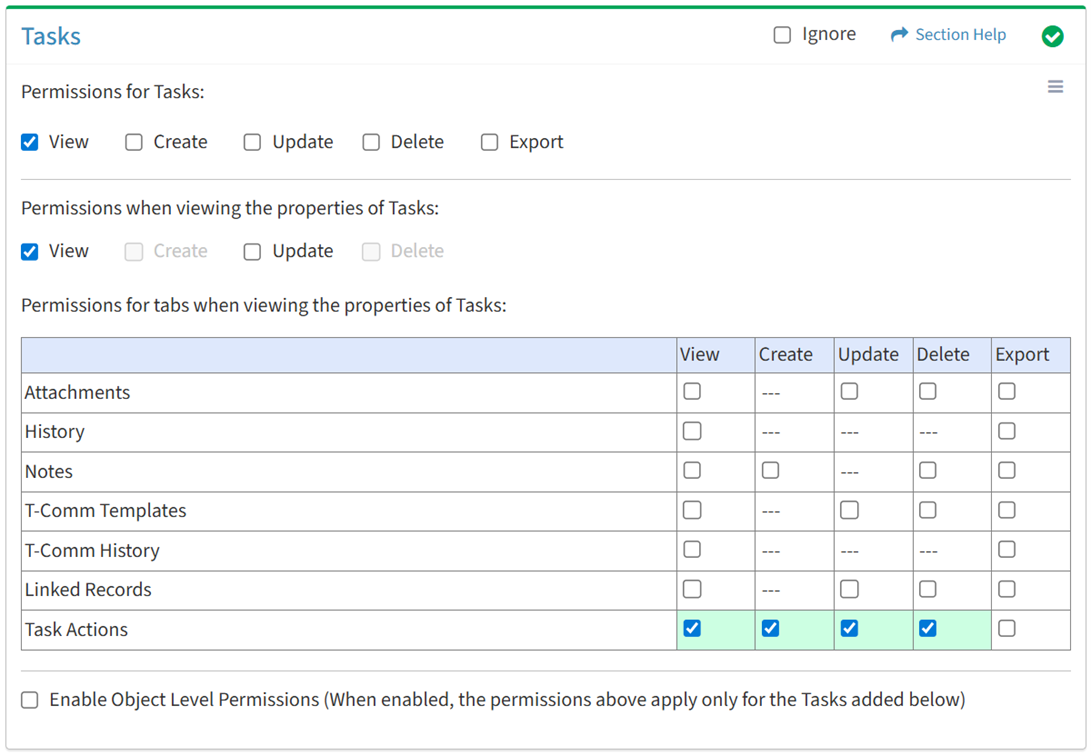Open the hamburger menu icon

[x=1055, y=87]
